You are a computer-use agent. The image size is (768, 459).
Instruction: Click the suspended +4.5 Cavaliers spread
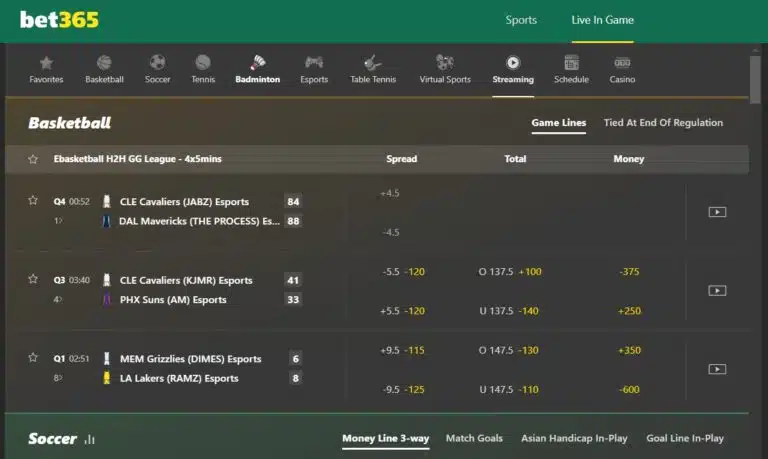point(390,193)
